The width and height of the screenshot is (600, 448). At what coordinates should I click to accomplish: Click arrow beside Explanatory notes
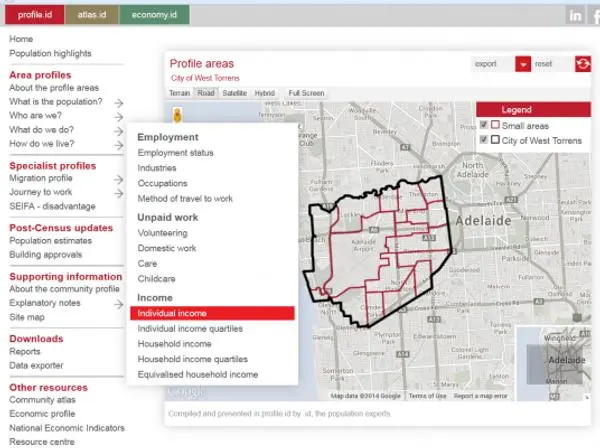[x=119, y=304]
